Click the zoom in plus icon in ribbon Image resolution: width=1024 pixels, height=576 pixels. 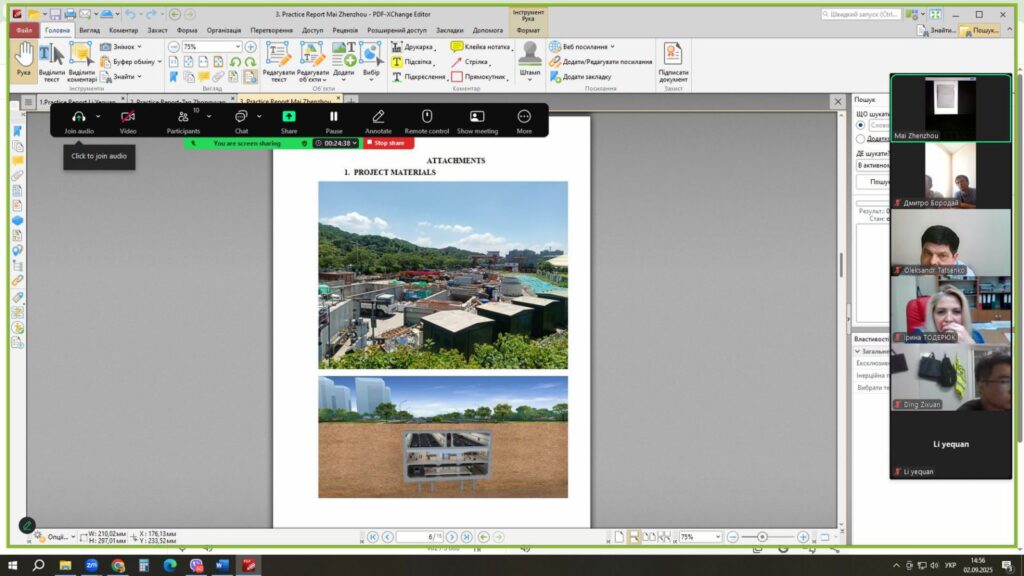point(250,47)
